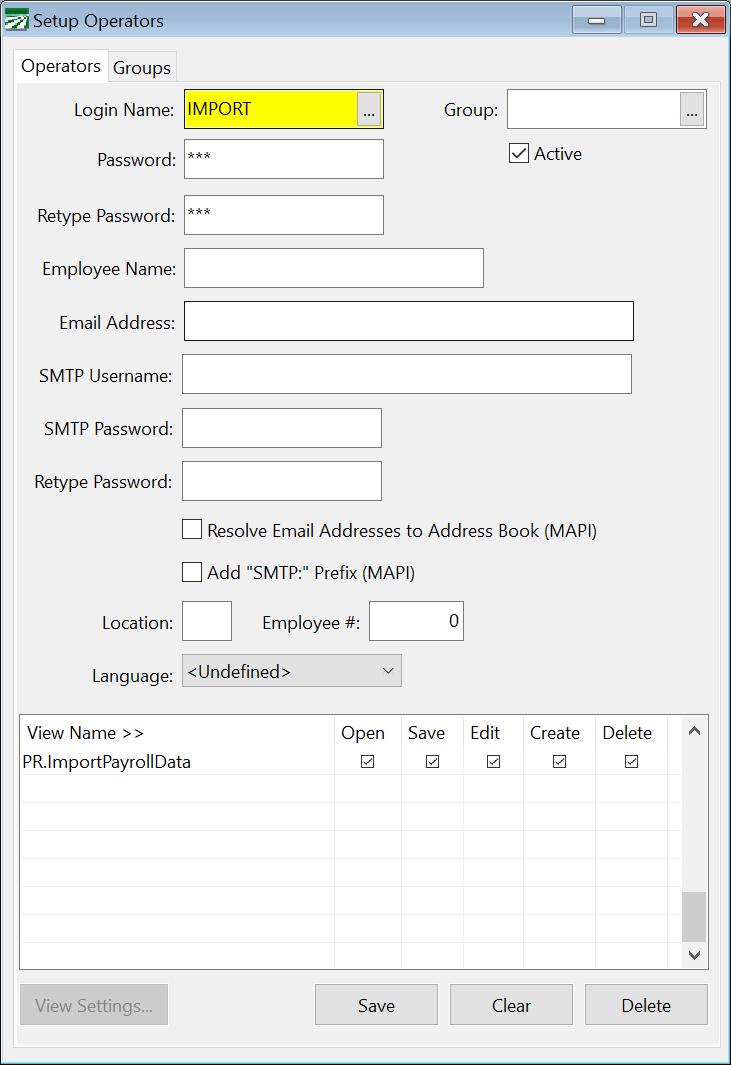The width and height of the screenshot is (731, 1065).
Task: Click the permissions grid scrollbar thumb
Action: (x=694, y=916)
